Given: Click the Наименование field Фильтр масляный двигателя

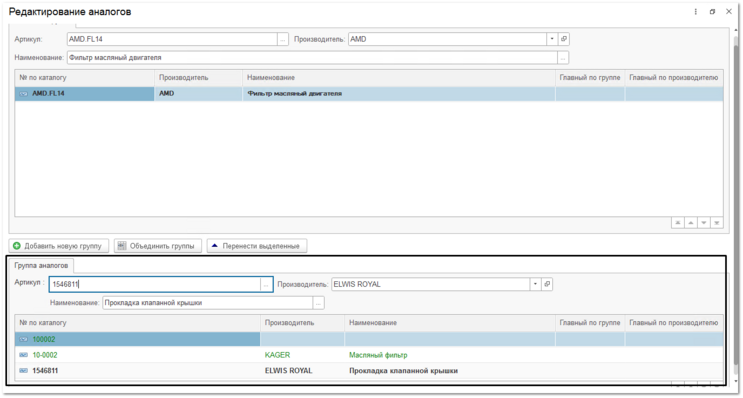Looking at the screenshot, I should 312,57.
